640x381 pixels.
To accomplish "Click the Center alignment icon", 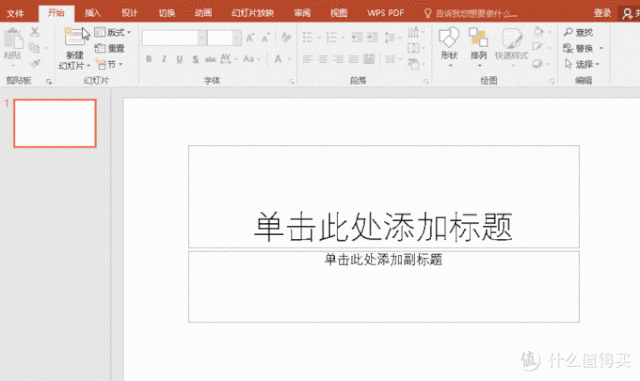I will (x=323, y=60).
